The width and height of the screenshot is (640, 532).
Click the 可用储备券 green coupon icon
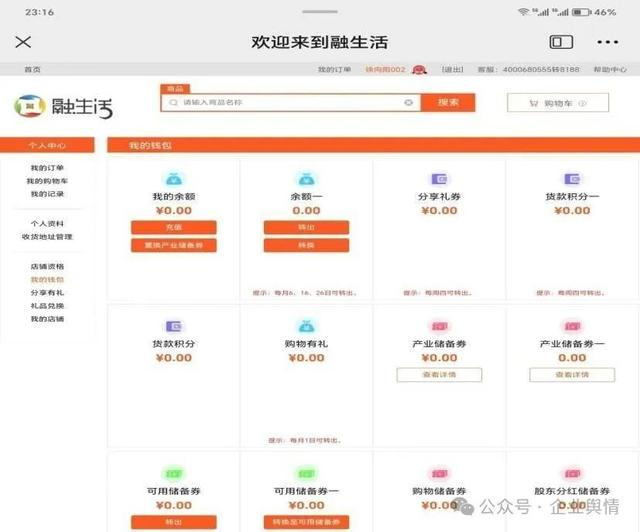pos(174,474)
